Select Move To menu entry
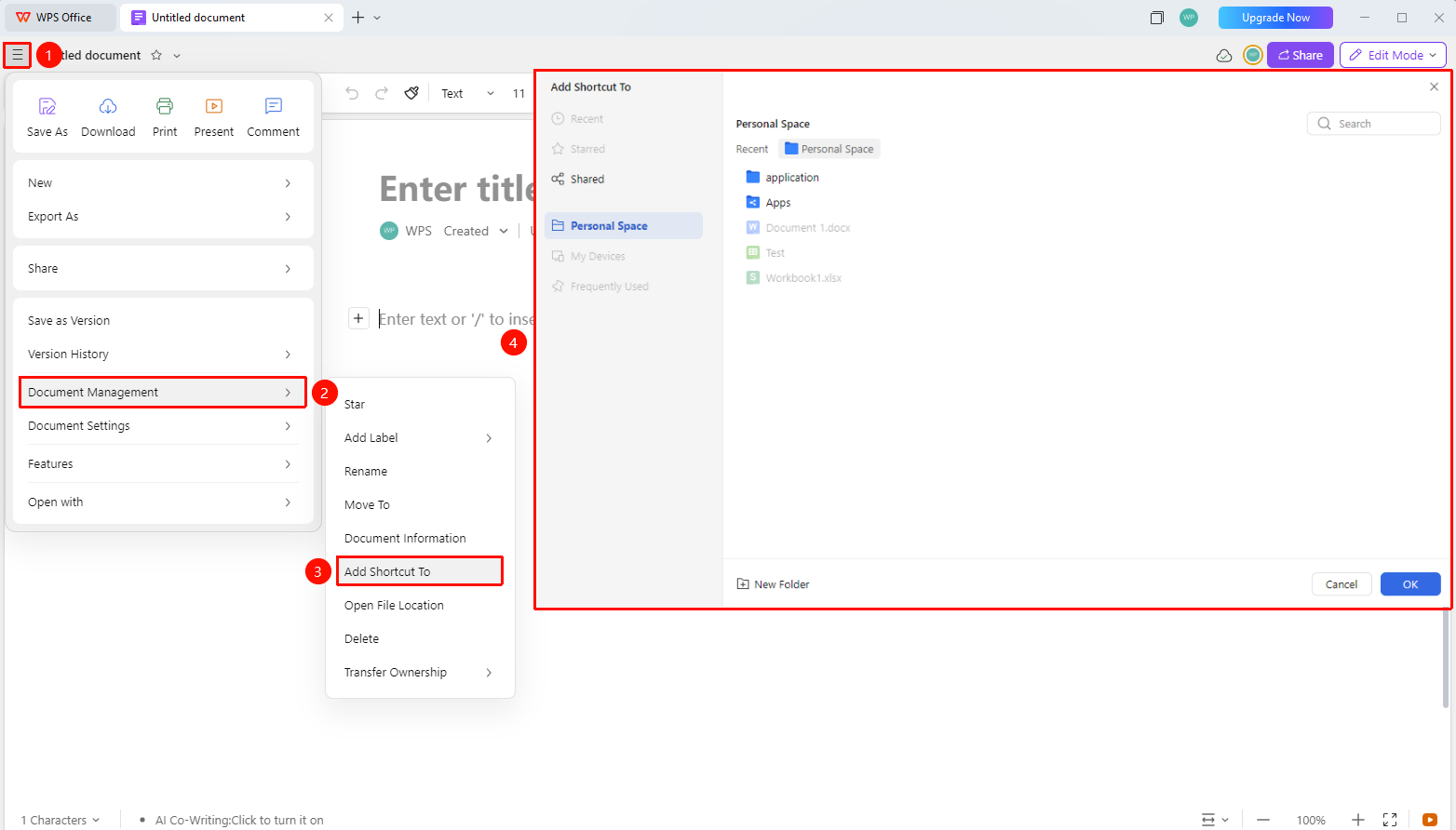The image size is (1456, 830). 419,504
